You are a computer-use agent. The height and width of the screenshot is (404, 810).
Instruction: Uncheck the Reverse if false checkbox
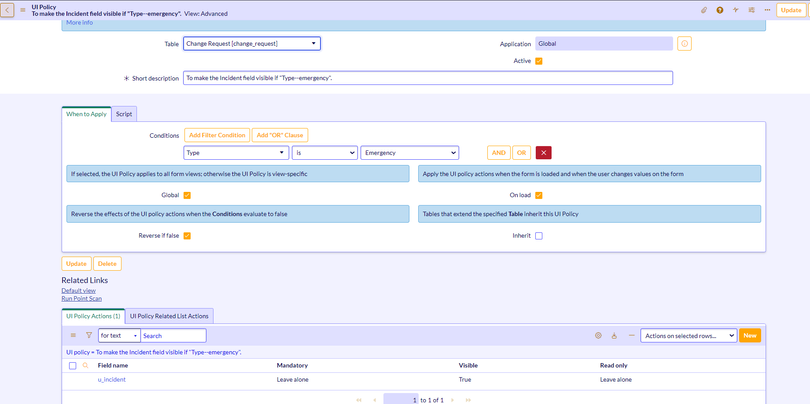187,236
